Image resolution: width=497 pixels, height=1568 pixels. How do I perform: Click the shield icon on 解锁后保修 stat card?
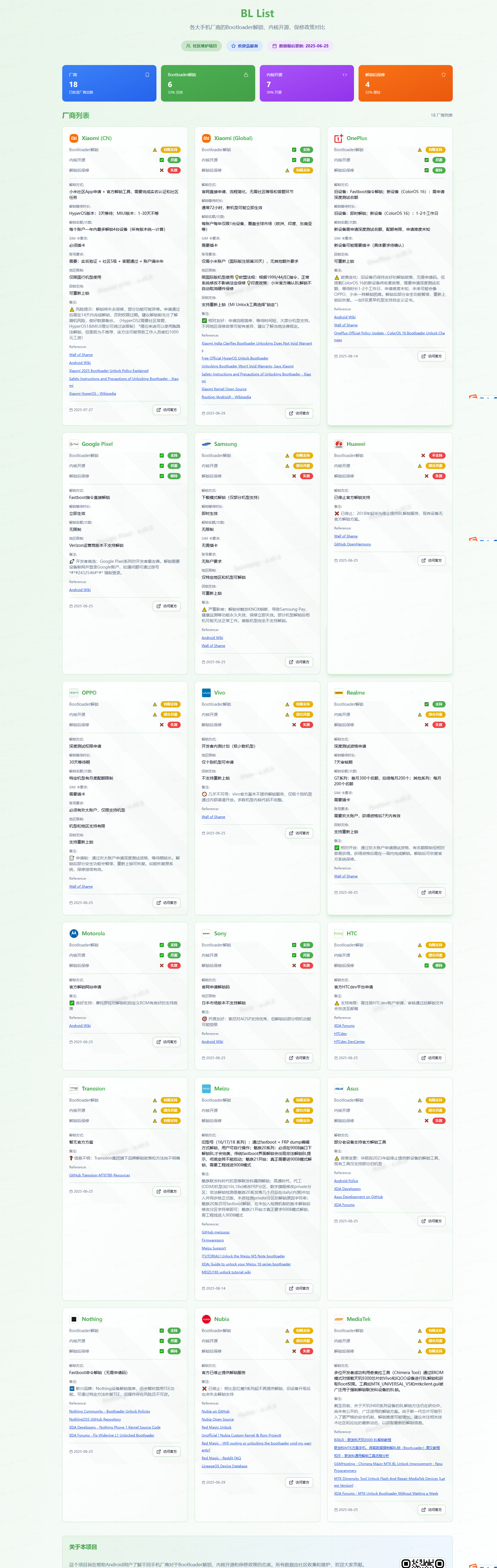pos(443,75)
